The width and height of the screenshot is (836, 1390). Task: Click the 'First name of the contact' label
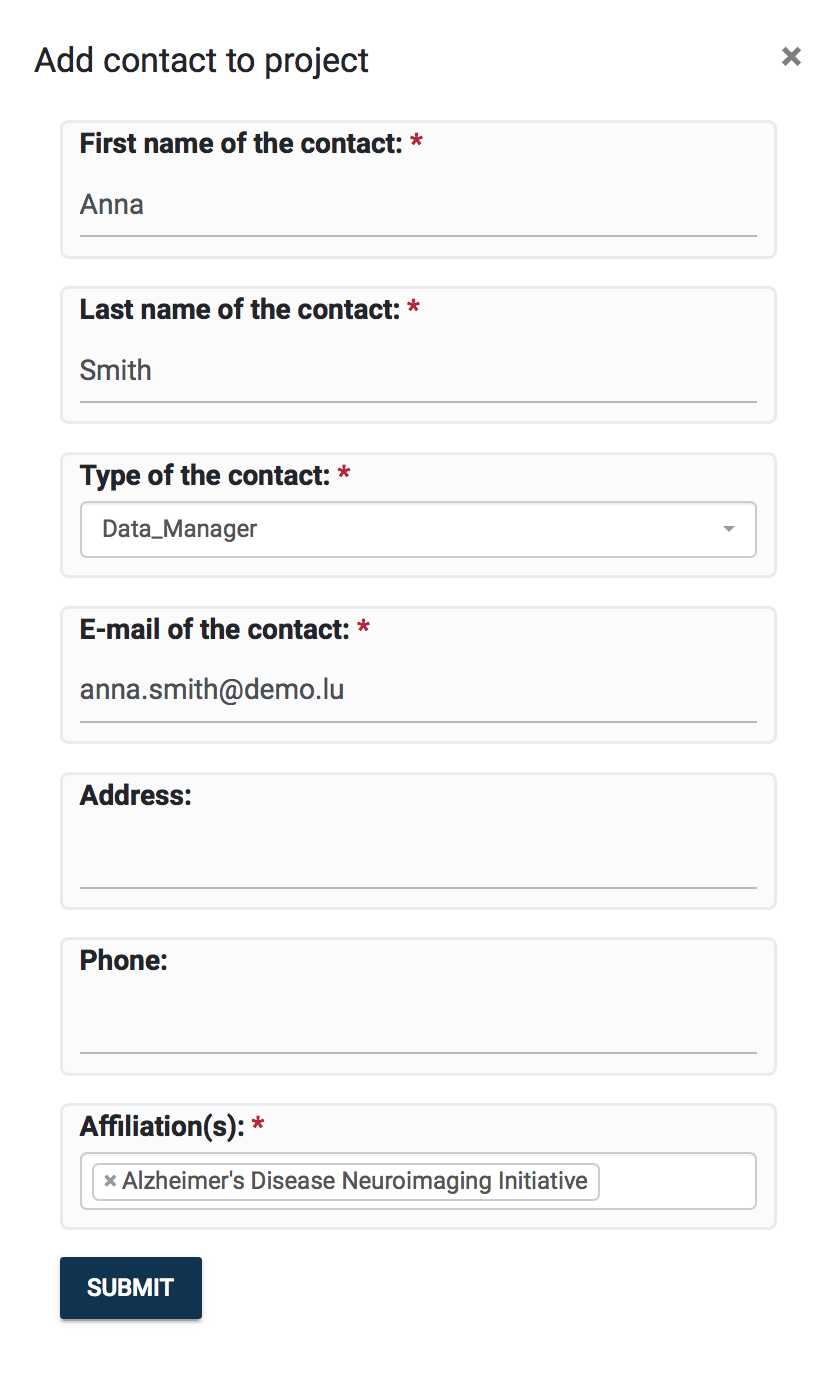point(240,144)
